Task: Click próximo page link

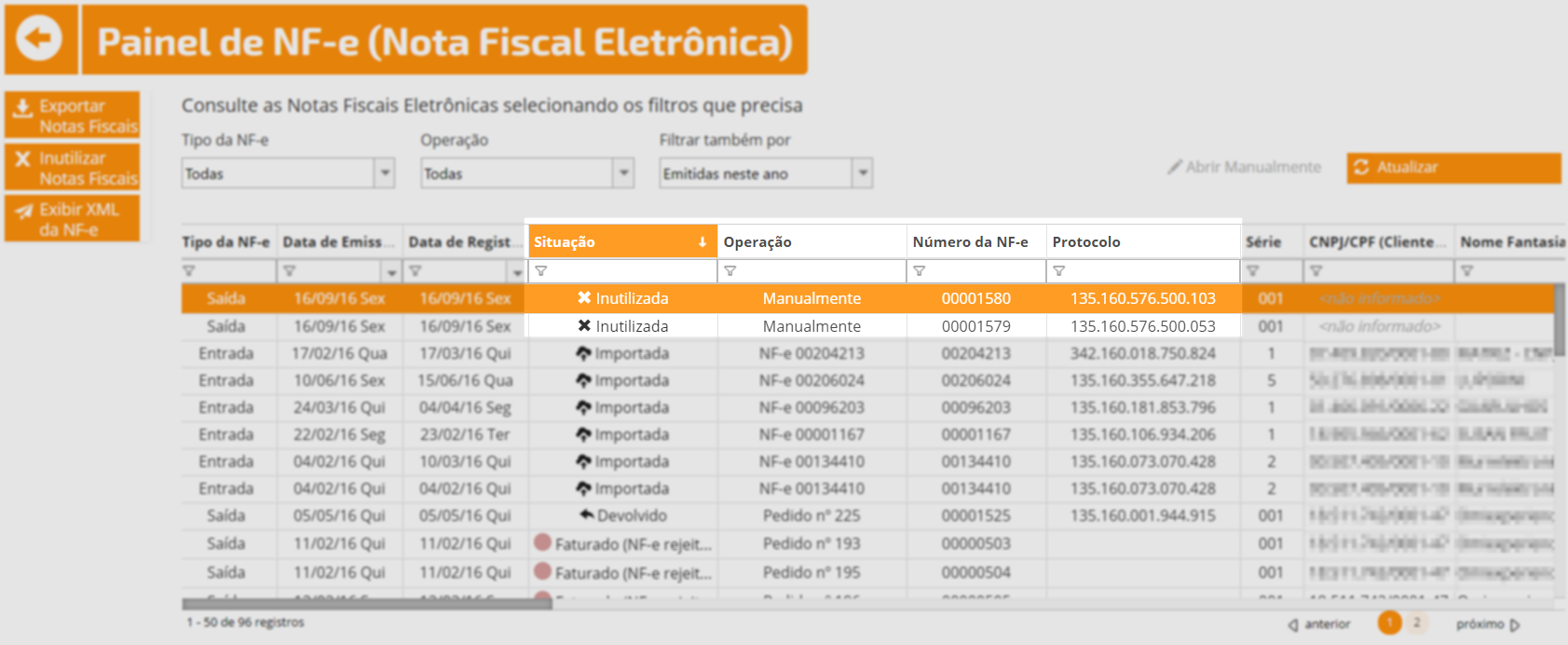Action: (1488, 624)
